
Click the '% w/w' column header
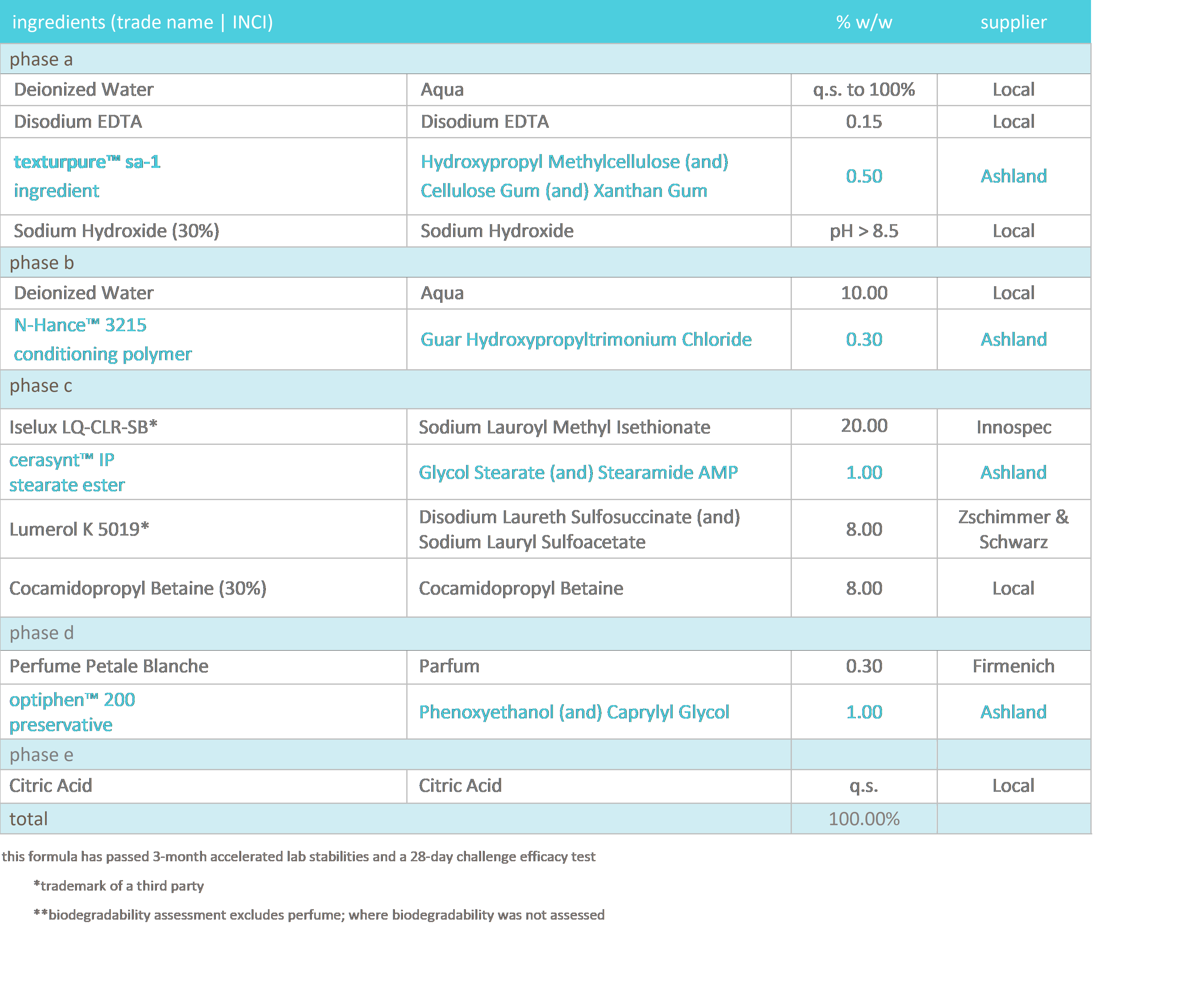point(864,22)
